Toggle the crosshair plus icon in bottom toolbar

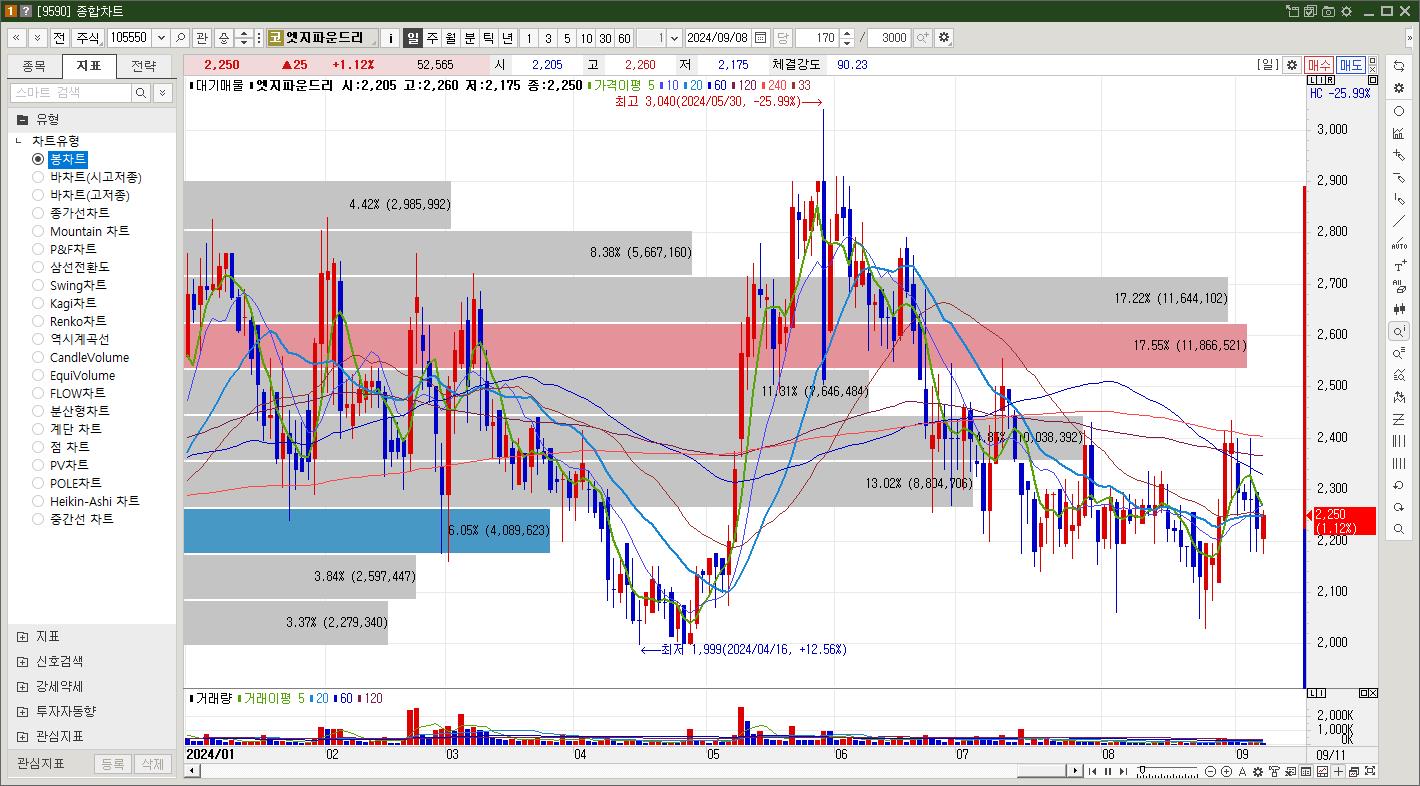pos(1339,771)
